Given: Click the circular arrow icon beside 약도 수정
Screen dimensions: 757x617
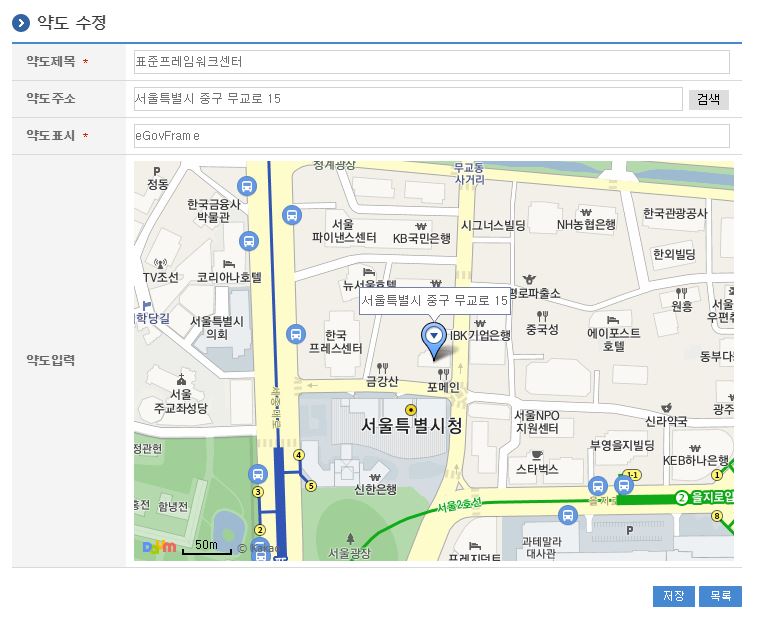Looking at the screenshot, I should click(21, 22).
